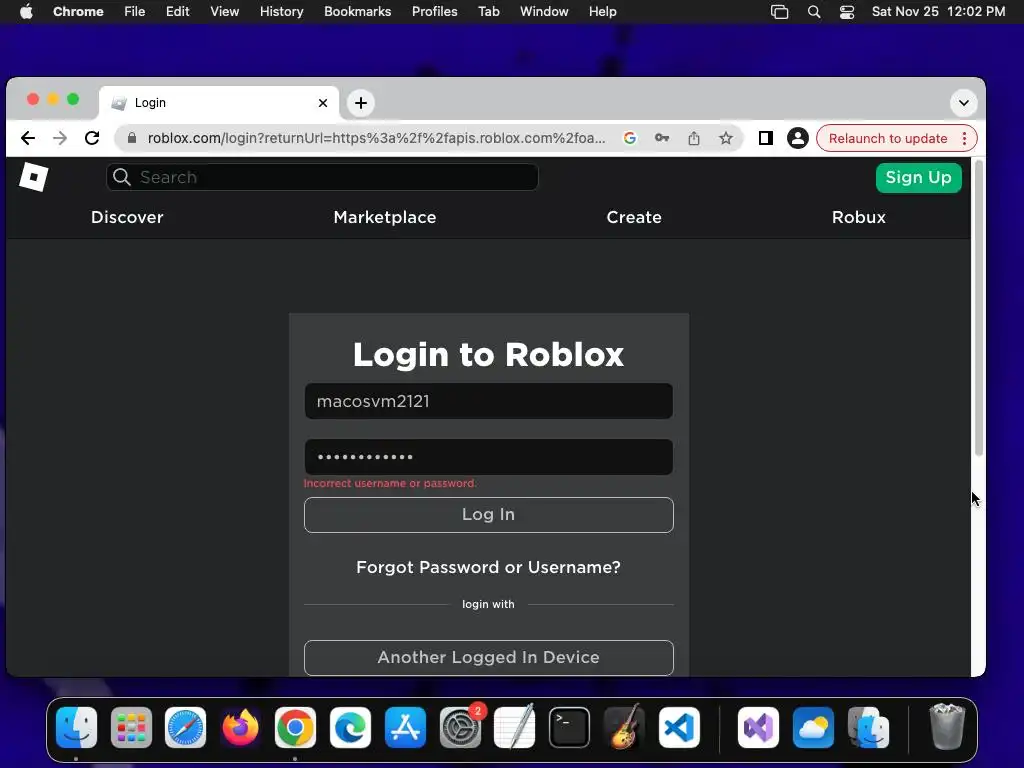Open the Edit menu

coord(178,11)
